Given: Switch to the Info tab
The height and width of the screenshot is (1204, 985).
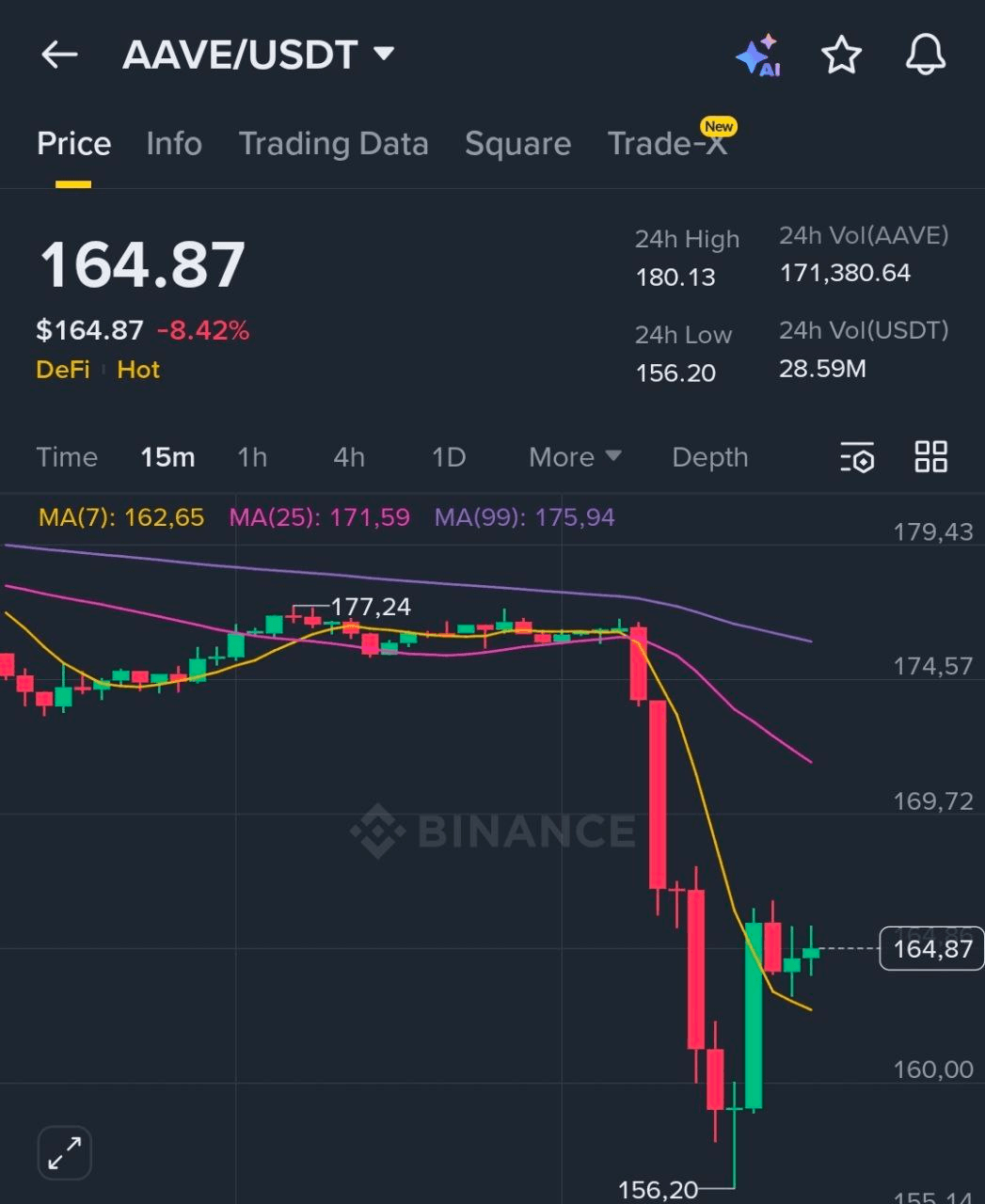Looking at the screenshot, I should (174, 144).
